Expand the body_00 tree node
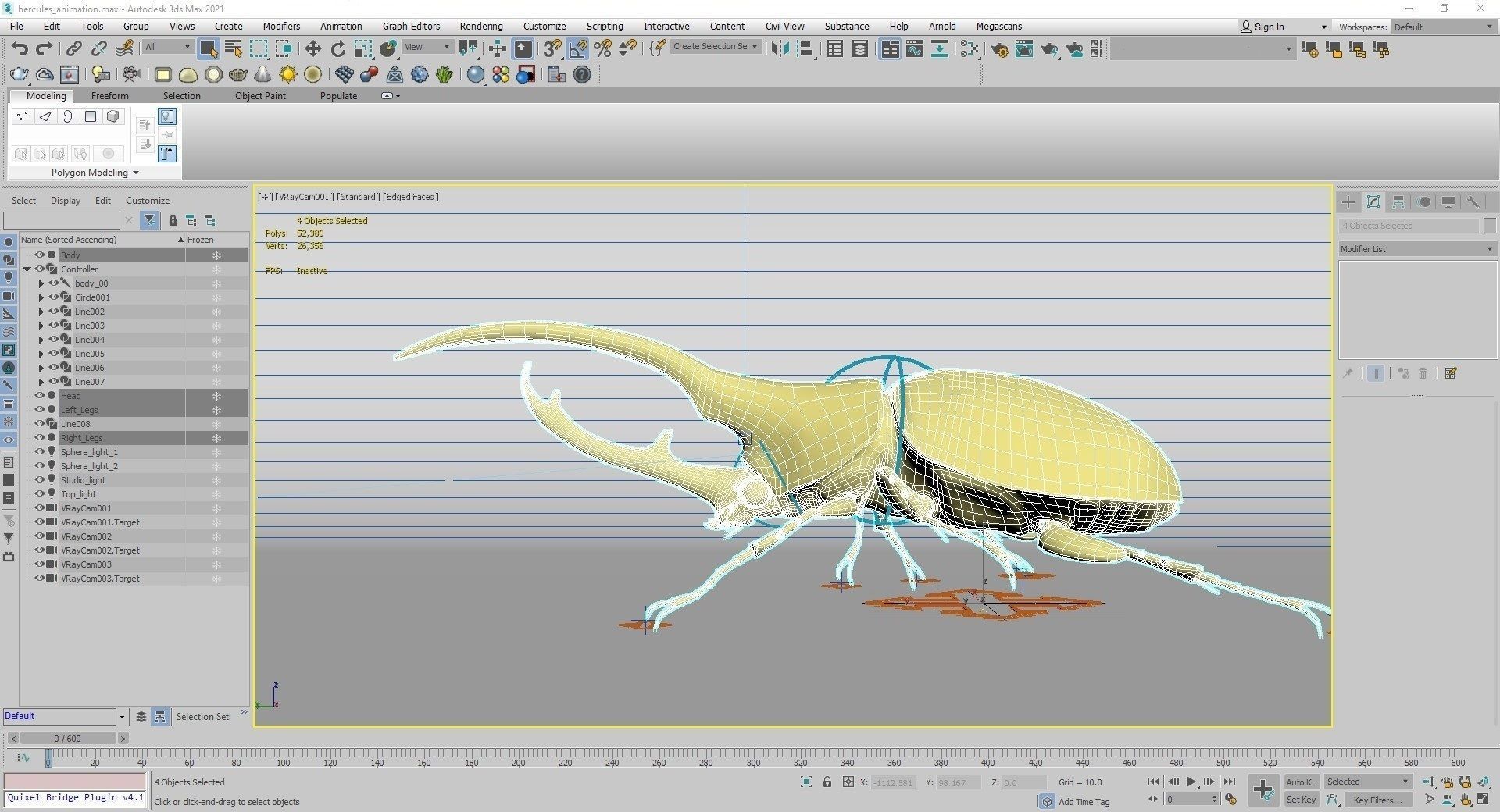Screen dimensions: 1500x812 41,283
